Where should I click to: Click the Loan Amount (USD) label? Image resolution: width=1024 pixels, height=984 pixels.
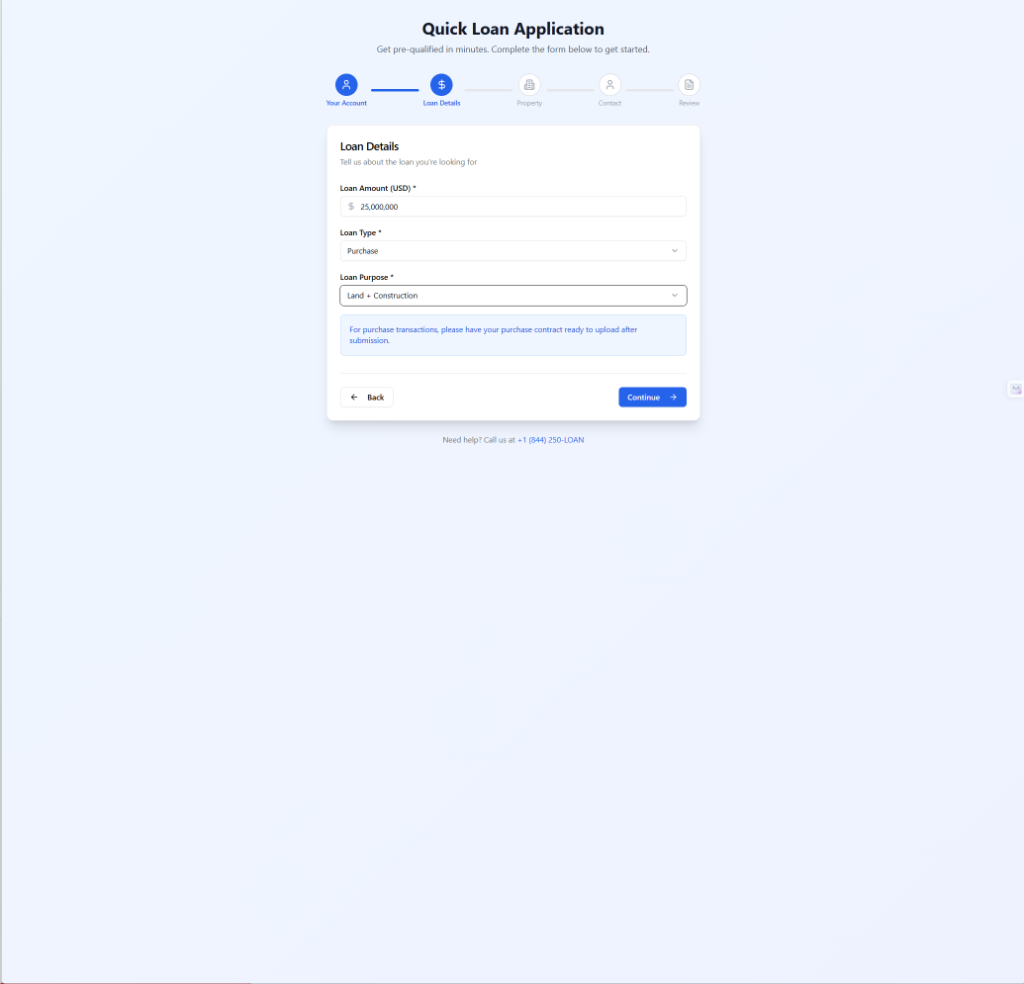click(377, 188)
